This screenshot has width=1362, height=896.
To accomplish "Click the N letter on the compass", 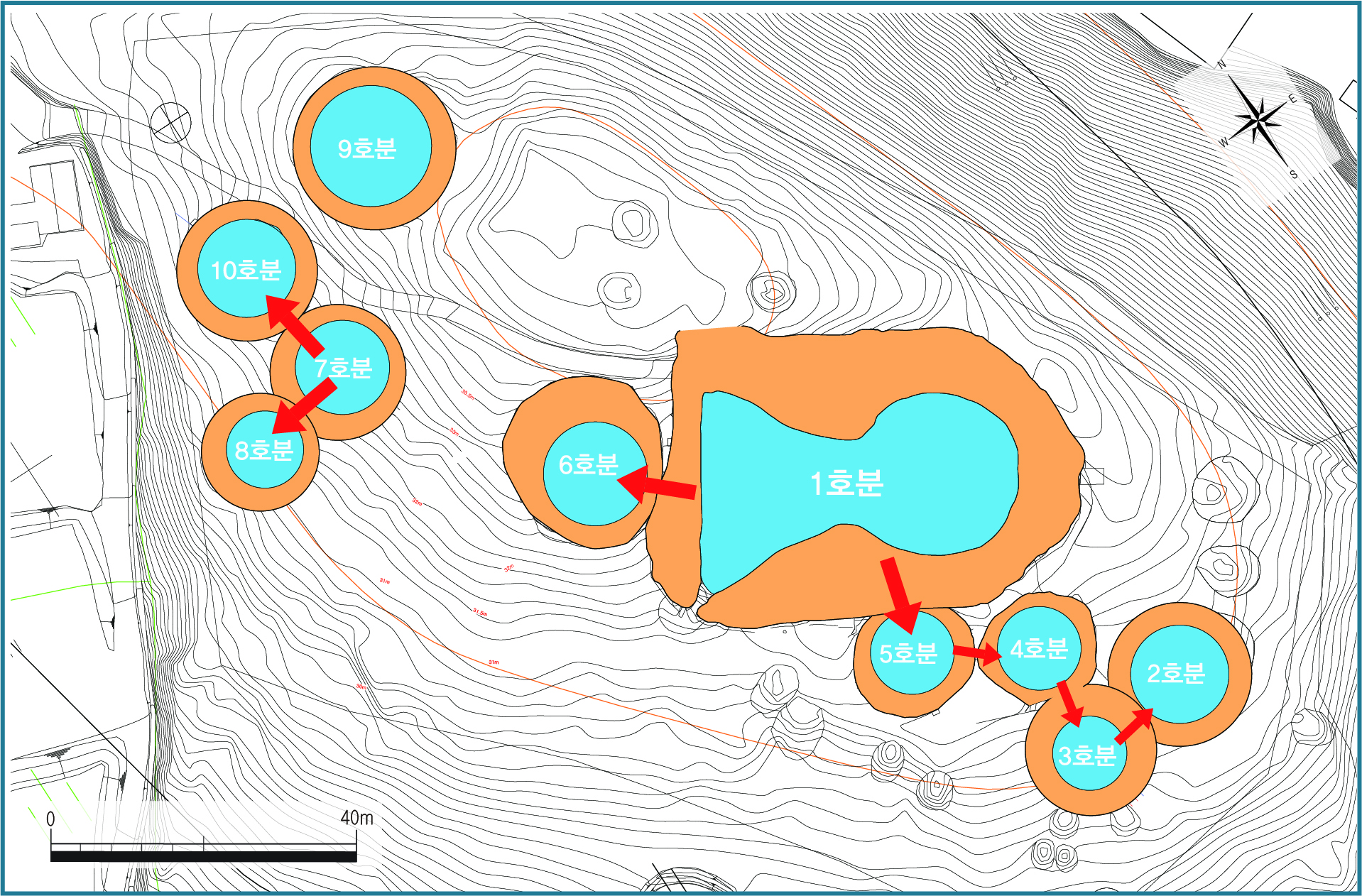I will [1221, 65].
